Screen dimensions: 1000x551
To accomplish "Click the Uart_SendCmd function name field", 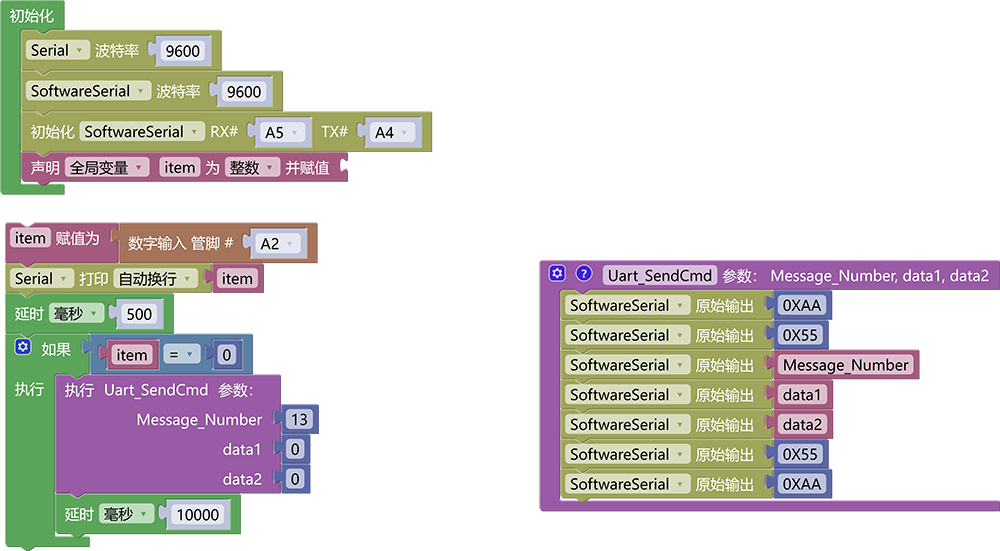I will (659, 276).
